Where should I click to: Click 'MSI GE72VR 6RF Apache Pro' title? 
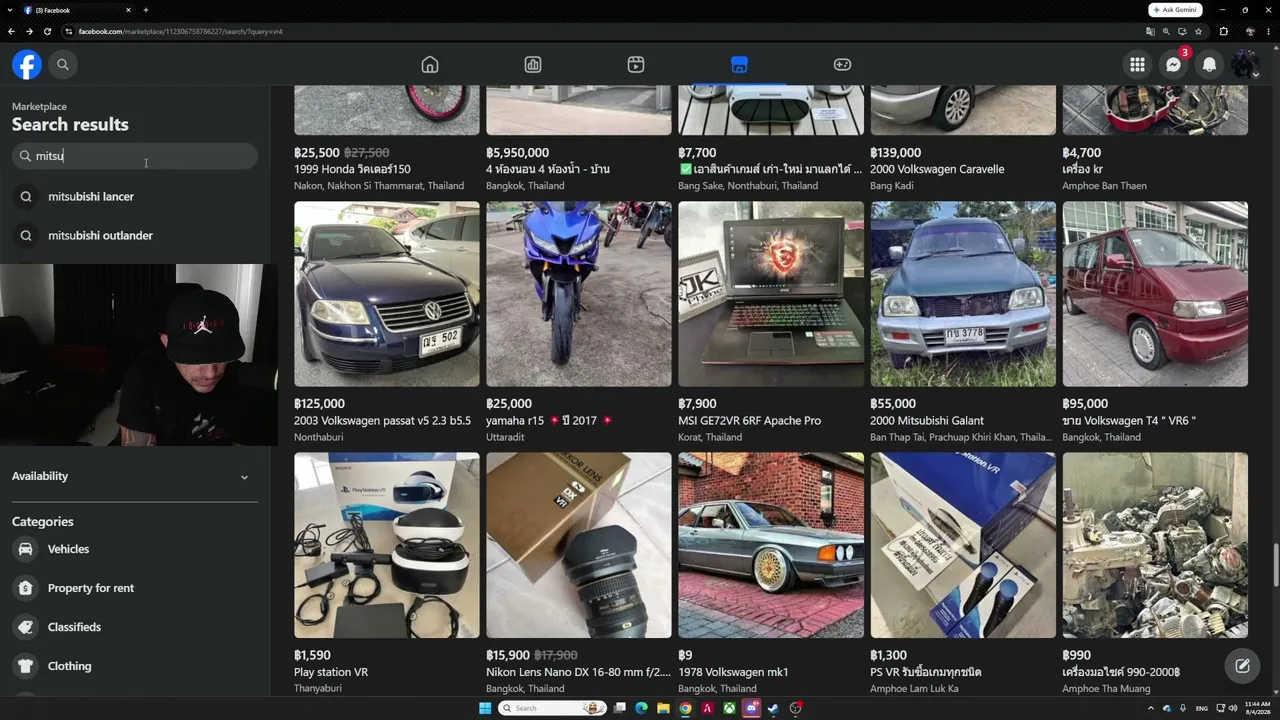(749, 421)
